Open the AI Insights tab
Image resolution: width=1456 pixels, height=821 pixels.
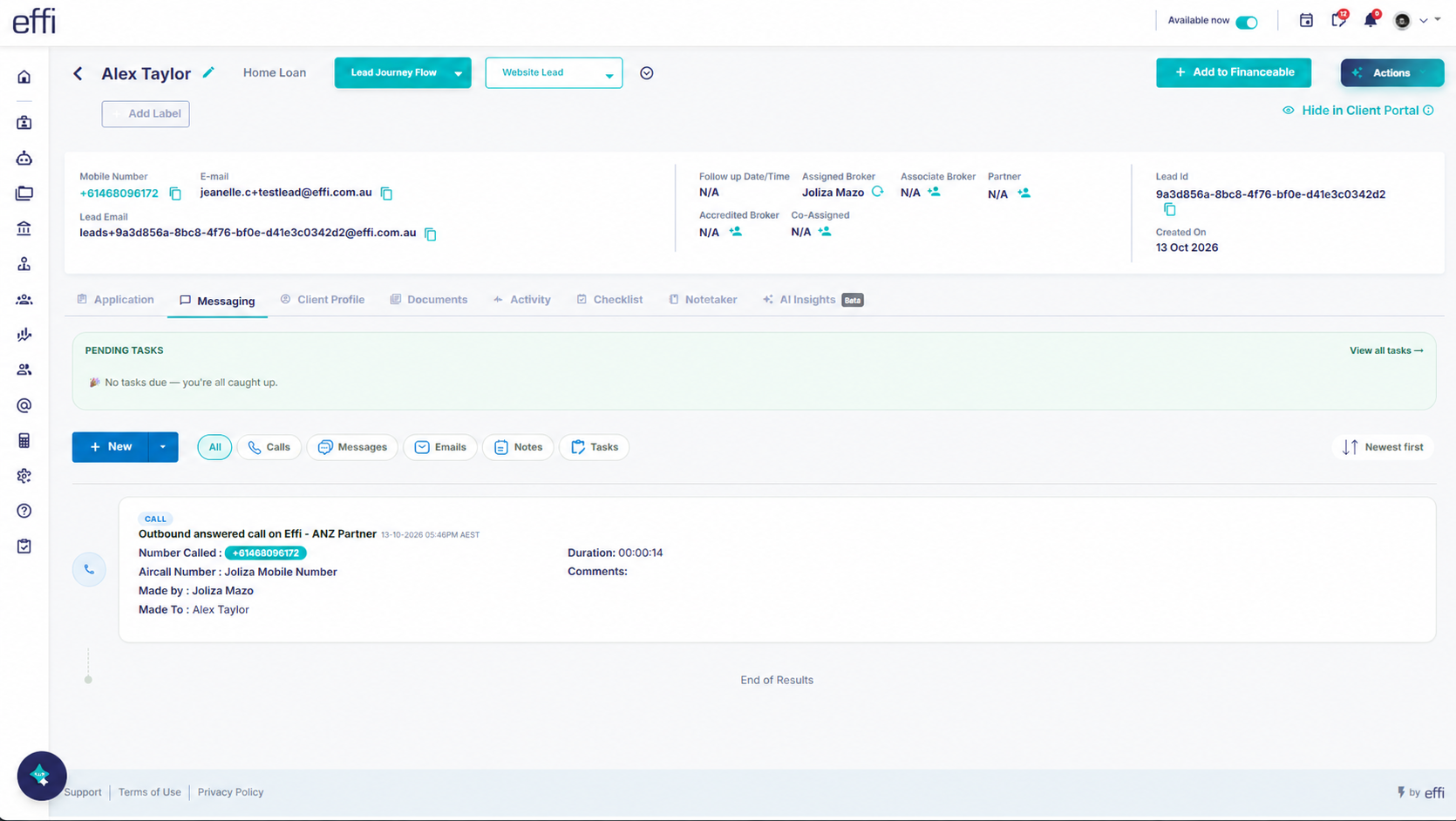pyautogui.click(x=813, y=300)
